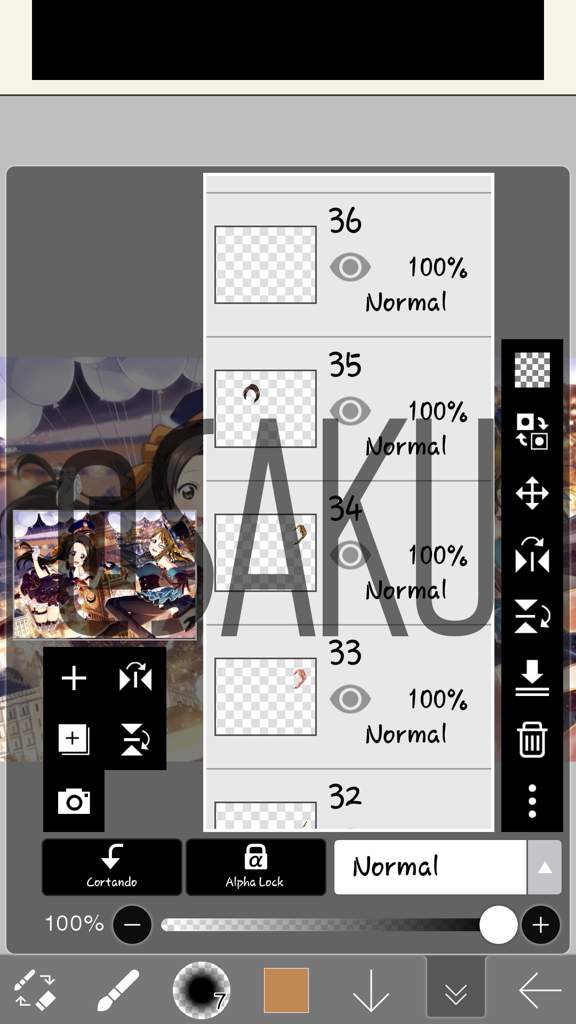Screen dimensions: 576x1024
Task: Increase opacity with plus button
Action: [x=541, y=925]
